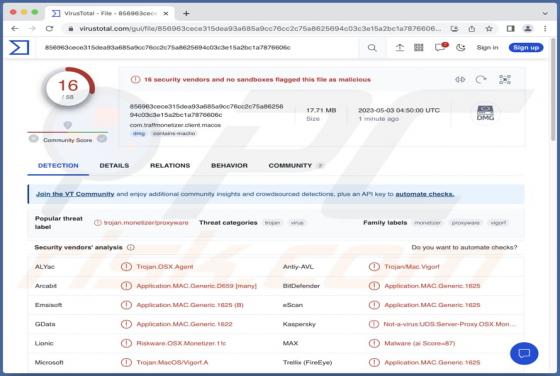This screenshot has width=560, height=376.
Task: Click the page vertical scrollbar
Action: coord(553,90)
